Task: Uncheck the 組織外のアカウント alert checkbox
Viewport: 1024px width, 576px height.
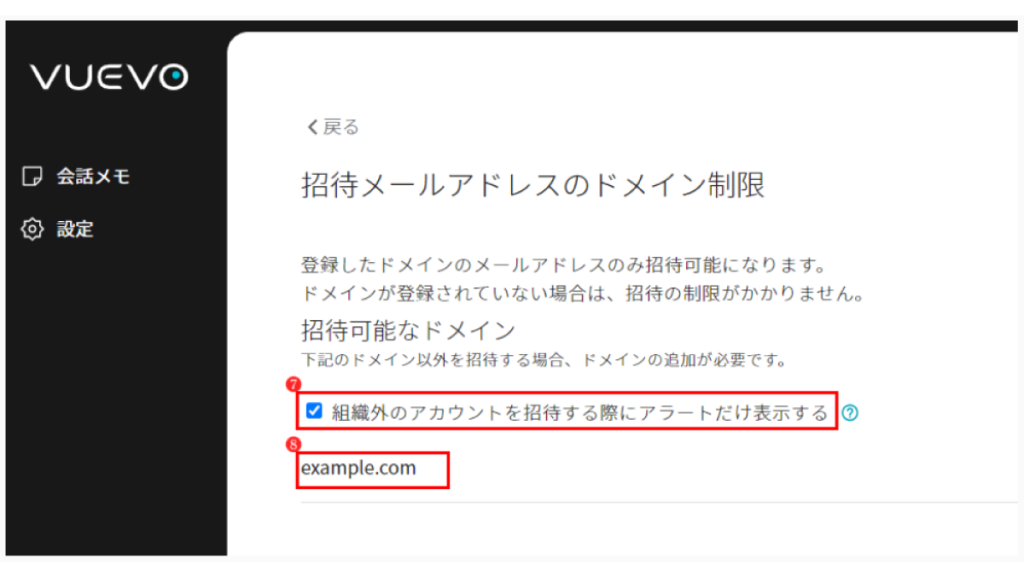Action: 314,411
